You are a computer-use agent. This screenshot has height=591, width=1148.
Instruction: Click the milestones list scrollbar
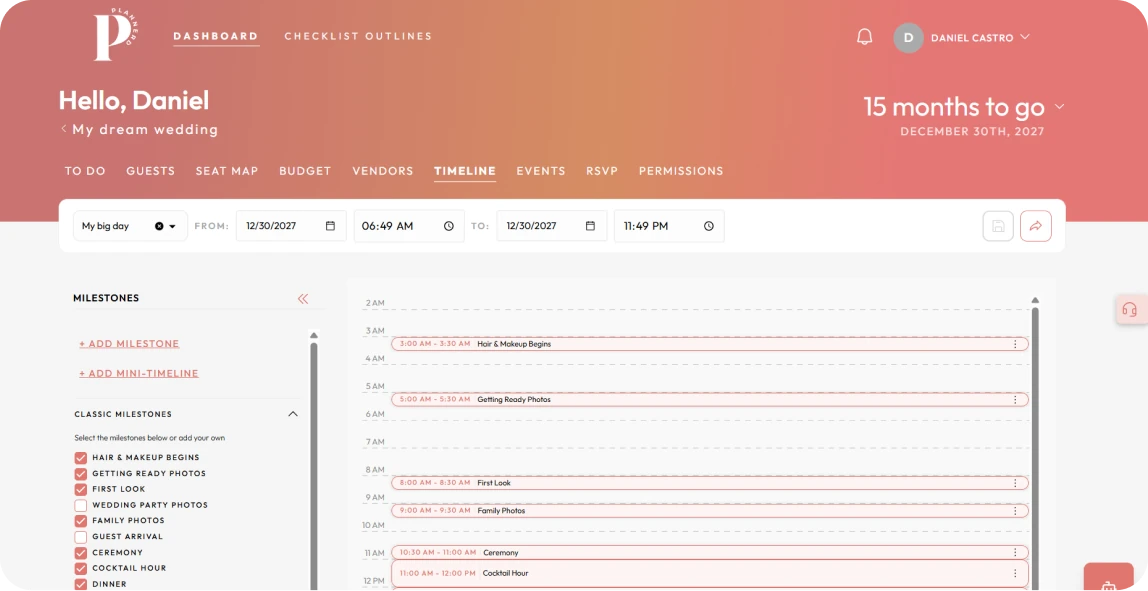pyautogui.click(x=314, y=465)
